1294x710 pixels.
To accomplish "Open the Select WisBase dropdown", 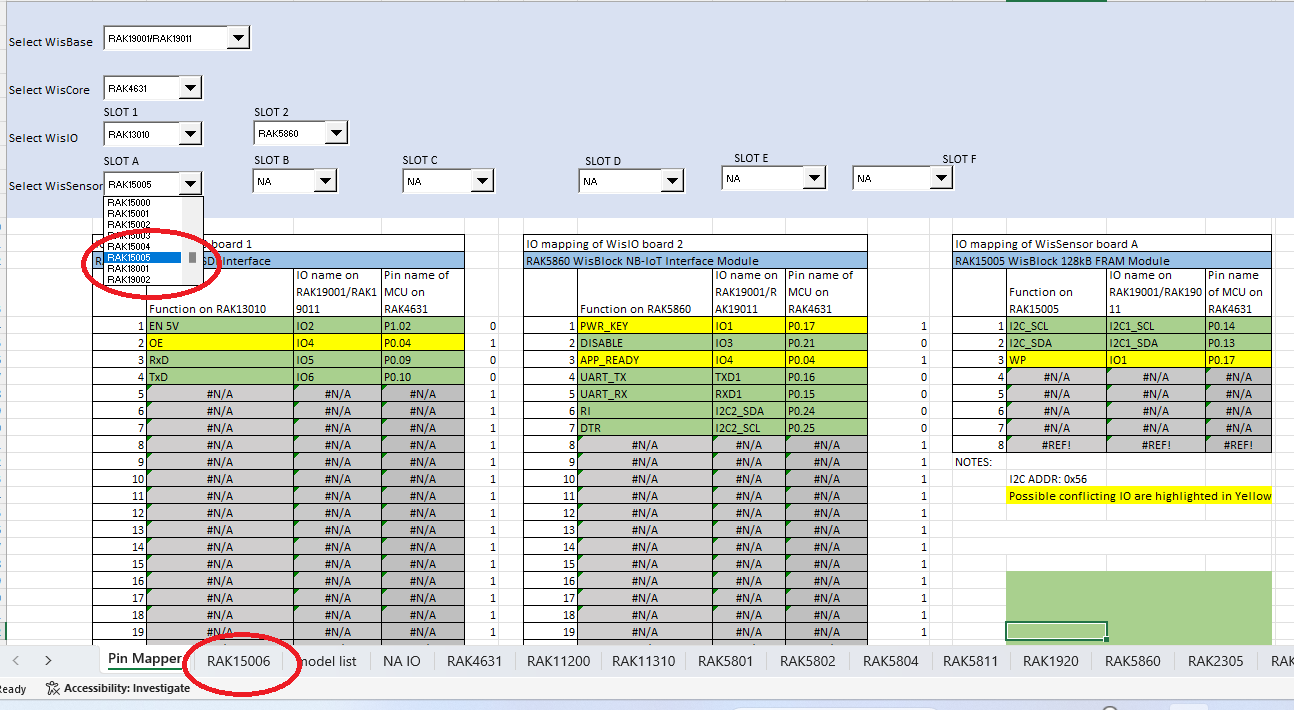I will (237, 39).
